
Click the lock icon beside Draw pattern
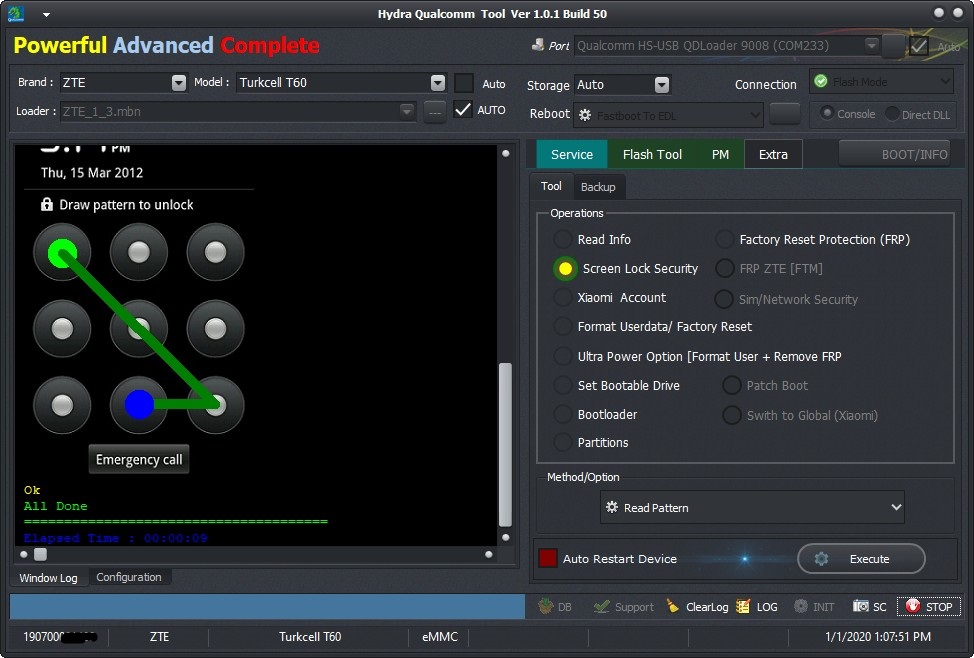click(x=47, y=204)
